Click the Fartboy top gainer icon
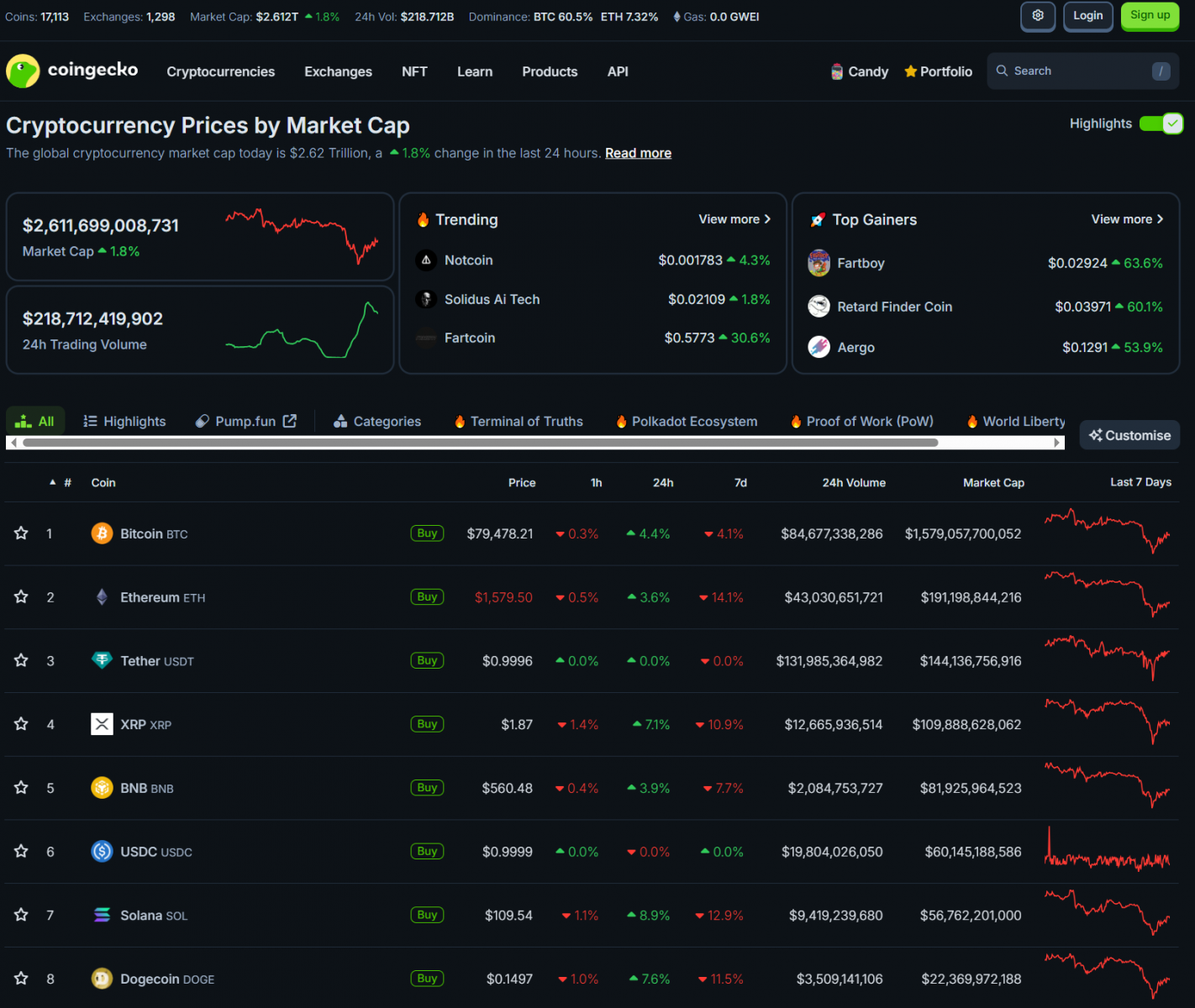Viewport: 1195px width, 1008px height. pos(819,263)
